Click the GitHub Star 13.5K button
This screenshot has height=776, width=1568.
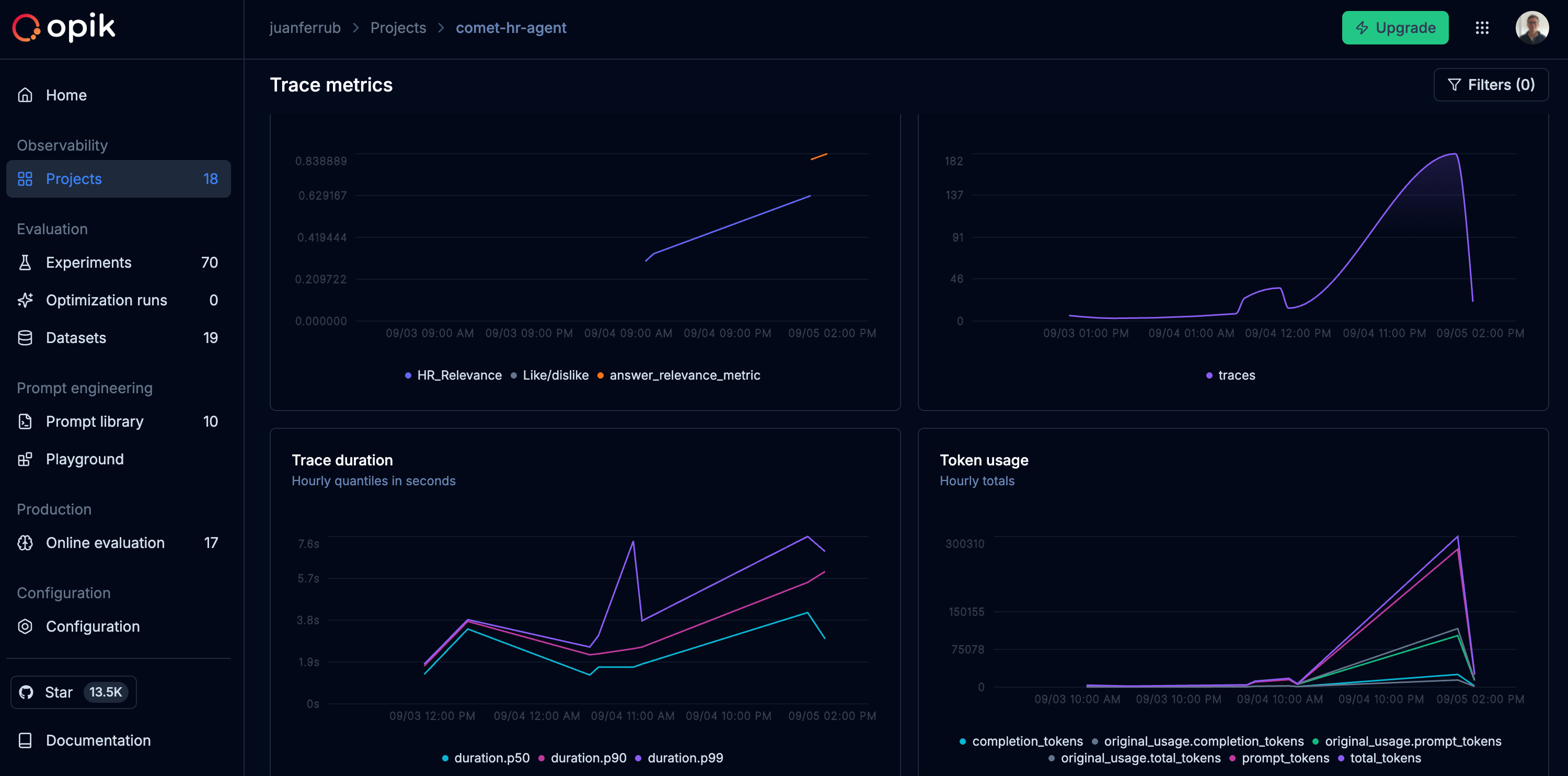(74, 692)
